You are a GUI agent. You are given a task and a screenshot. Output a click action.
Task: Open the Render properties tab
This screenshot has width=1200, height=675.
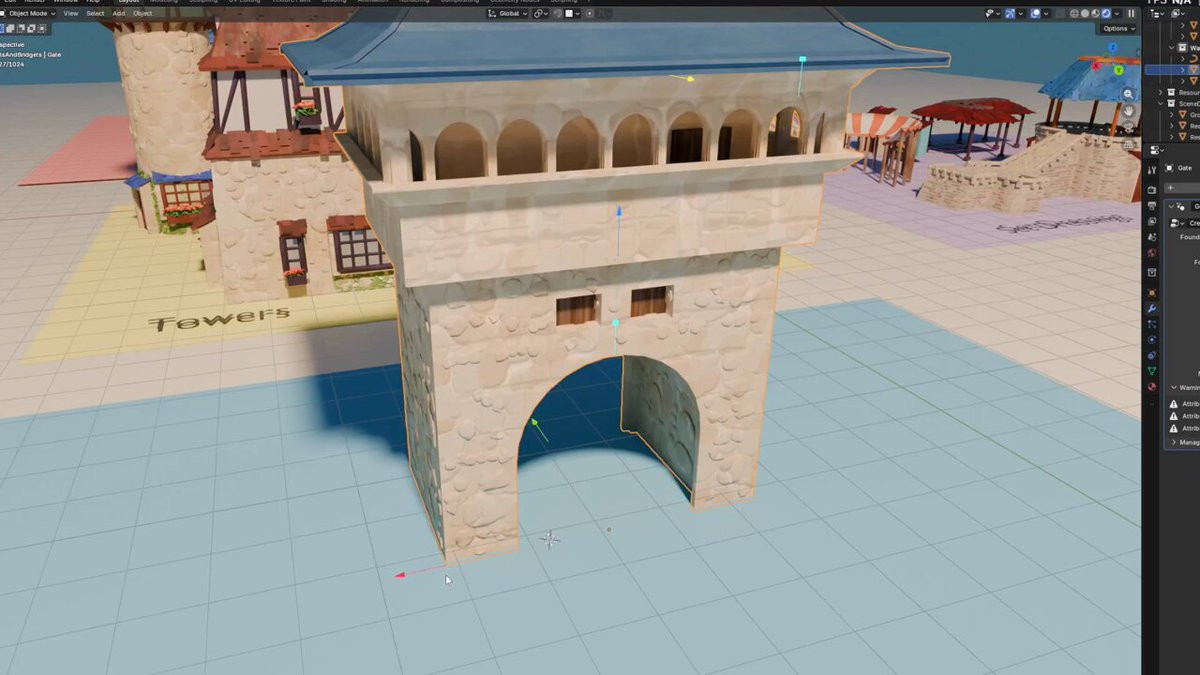1152,190
